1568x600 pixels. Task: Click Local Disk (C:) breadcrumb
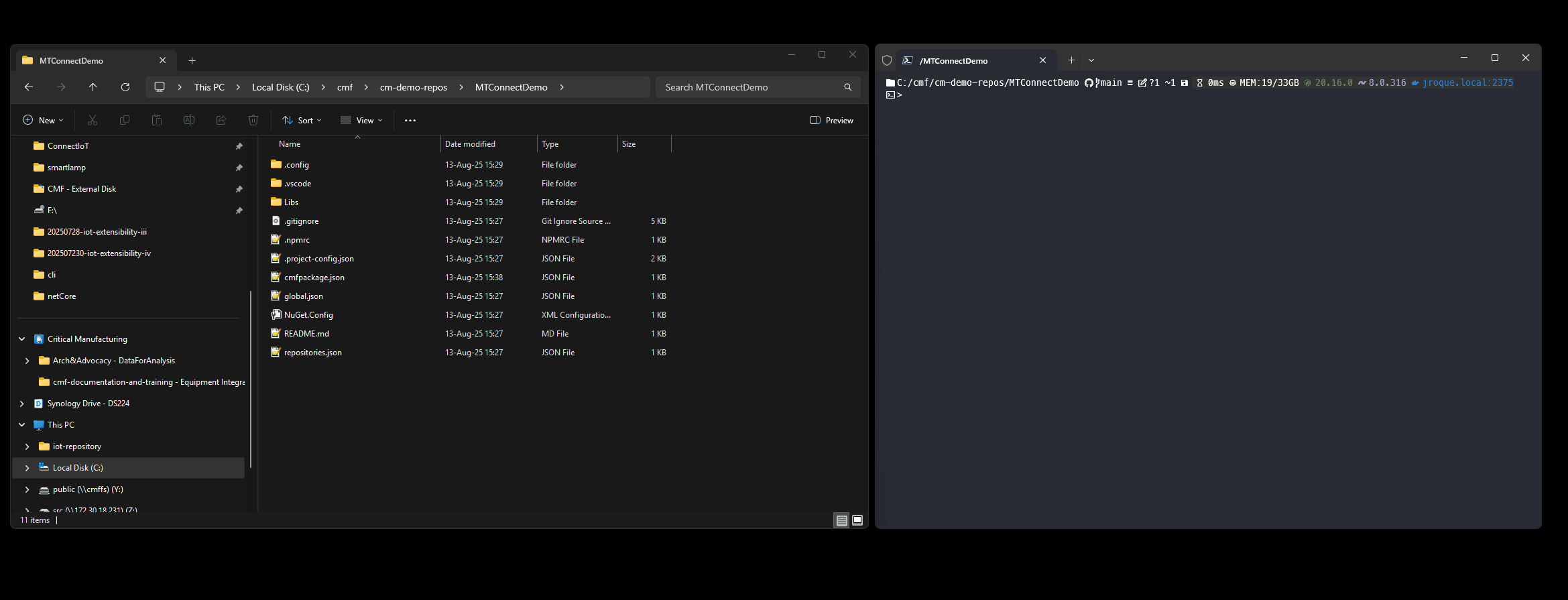click(280, 87)
